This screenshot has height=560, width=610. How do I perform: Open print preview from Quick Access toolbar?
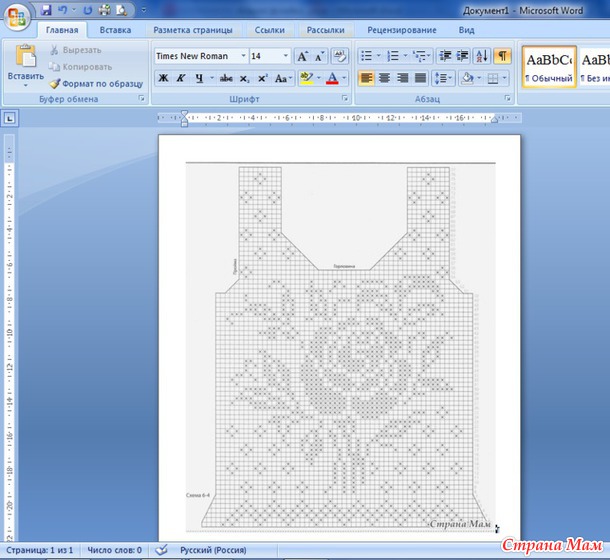pos(121,10)
